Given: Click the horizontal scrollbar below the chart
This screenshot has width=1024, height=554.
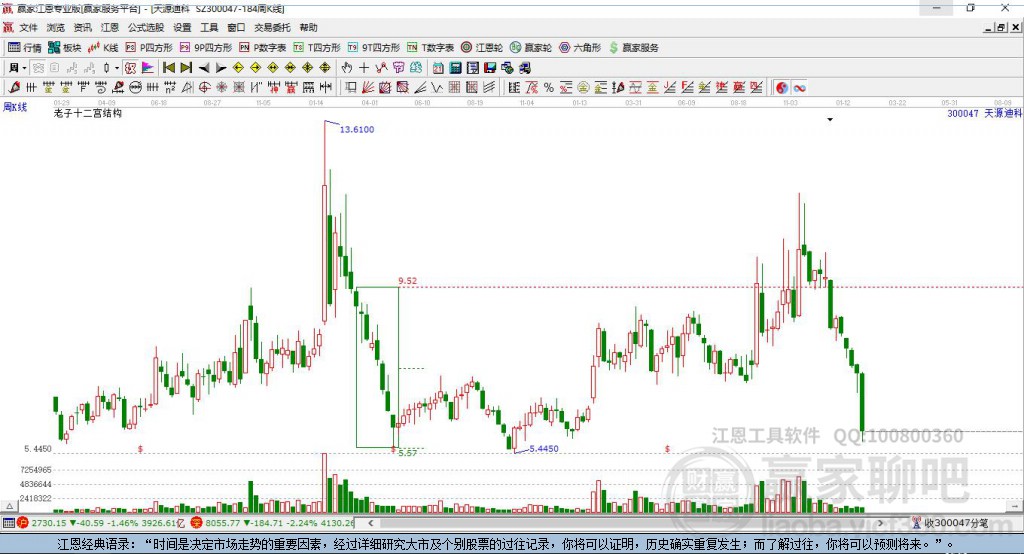Looking at the screenshot, I should tap(625, 523).
